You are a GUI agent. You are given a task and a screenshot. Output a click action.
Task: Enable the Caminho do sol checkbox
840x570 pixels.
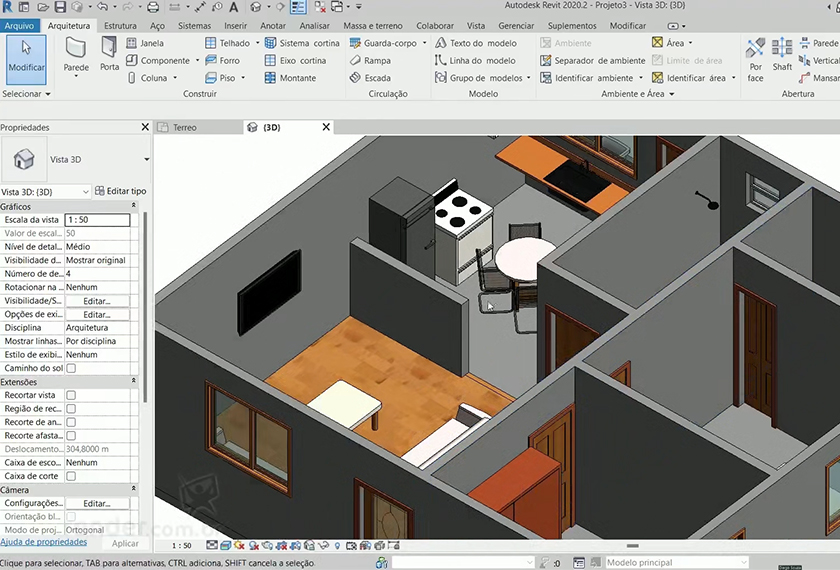(x=71, y=368)
